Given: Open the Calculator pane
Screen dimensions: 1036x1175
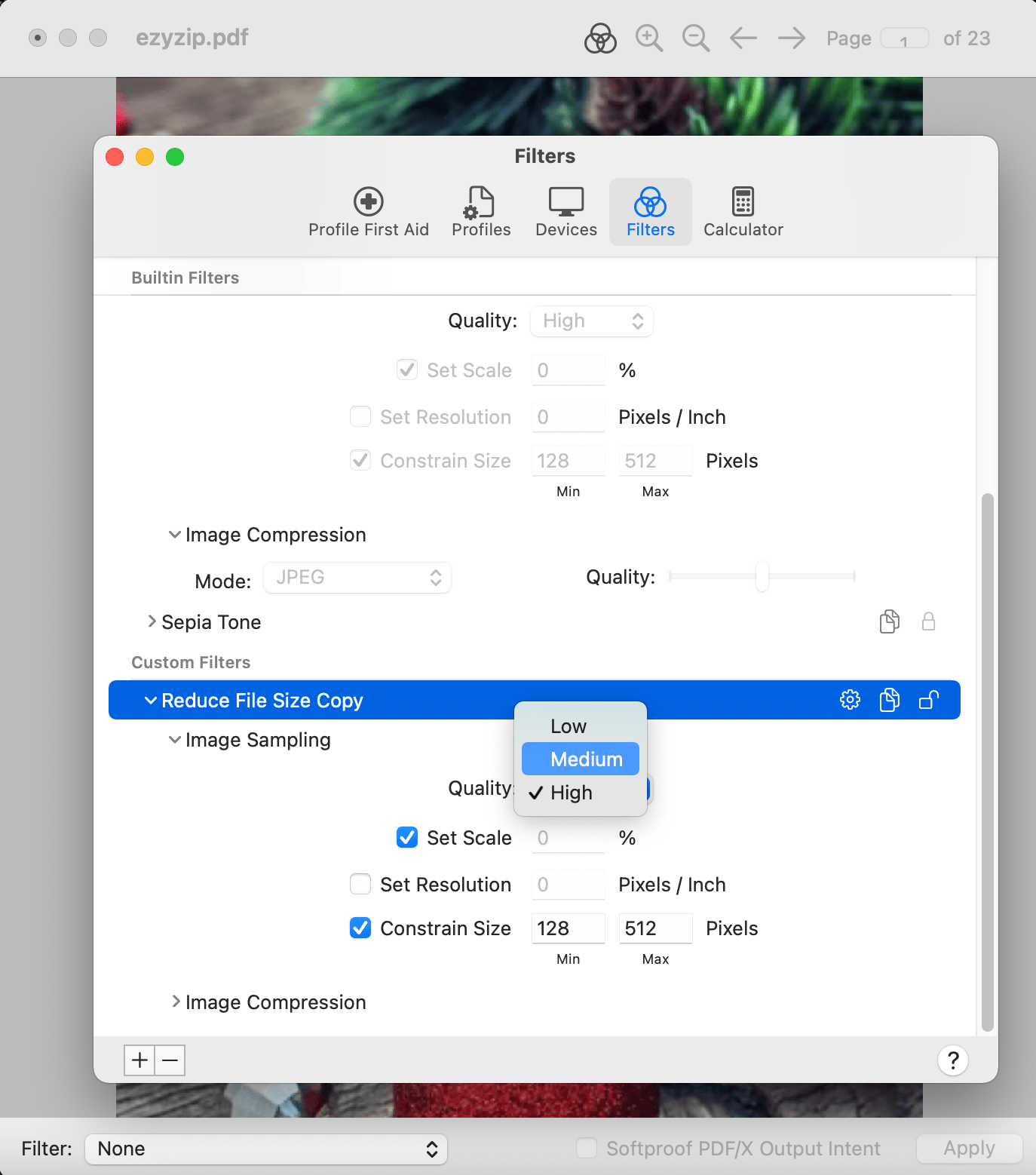Looking at the screenshot, I should pos(743,212).
